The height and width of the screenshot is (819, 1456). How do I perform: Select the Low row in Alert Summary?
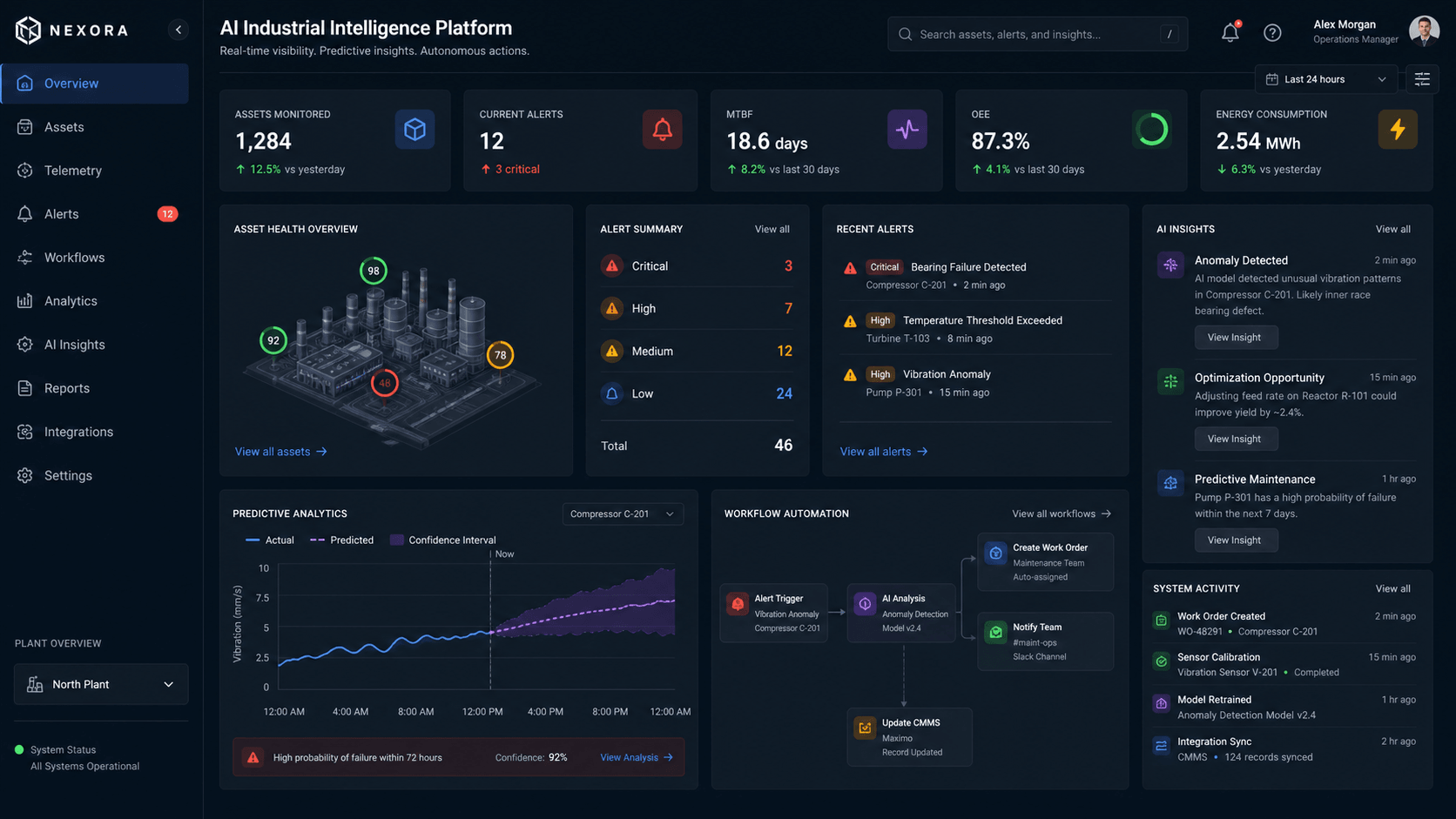[697, 393]
